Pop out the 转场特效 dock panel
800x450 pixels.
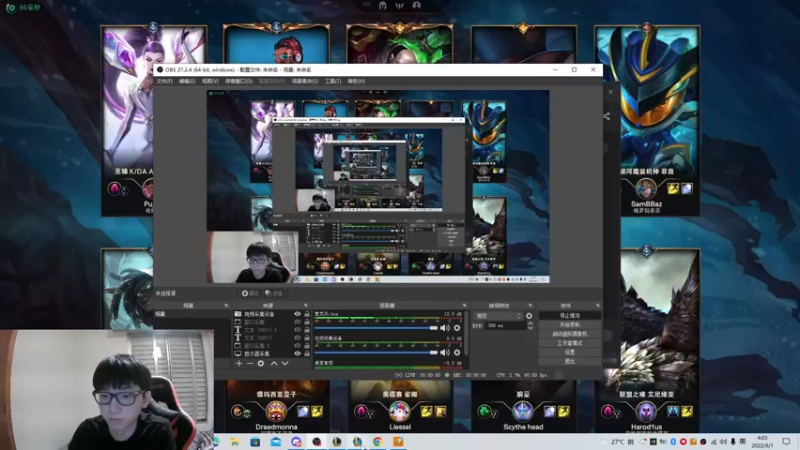pos(530,305)
